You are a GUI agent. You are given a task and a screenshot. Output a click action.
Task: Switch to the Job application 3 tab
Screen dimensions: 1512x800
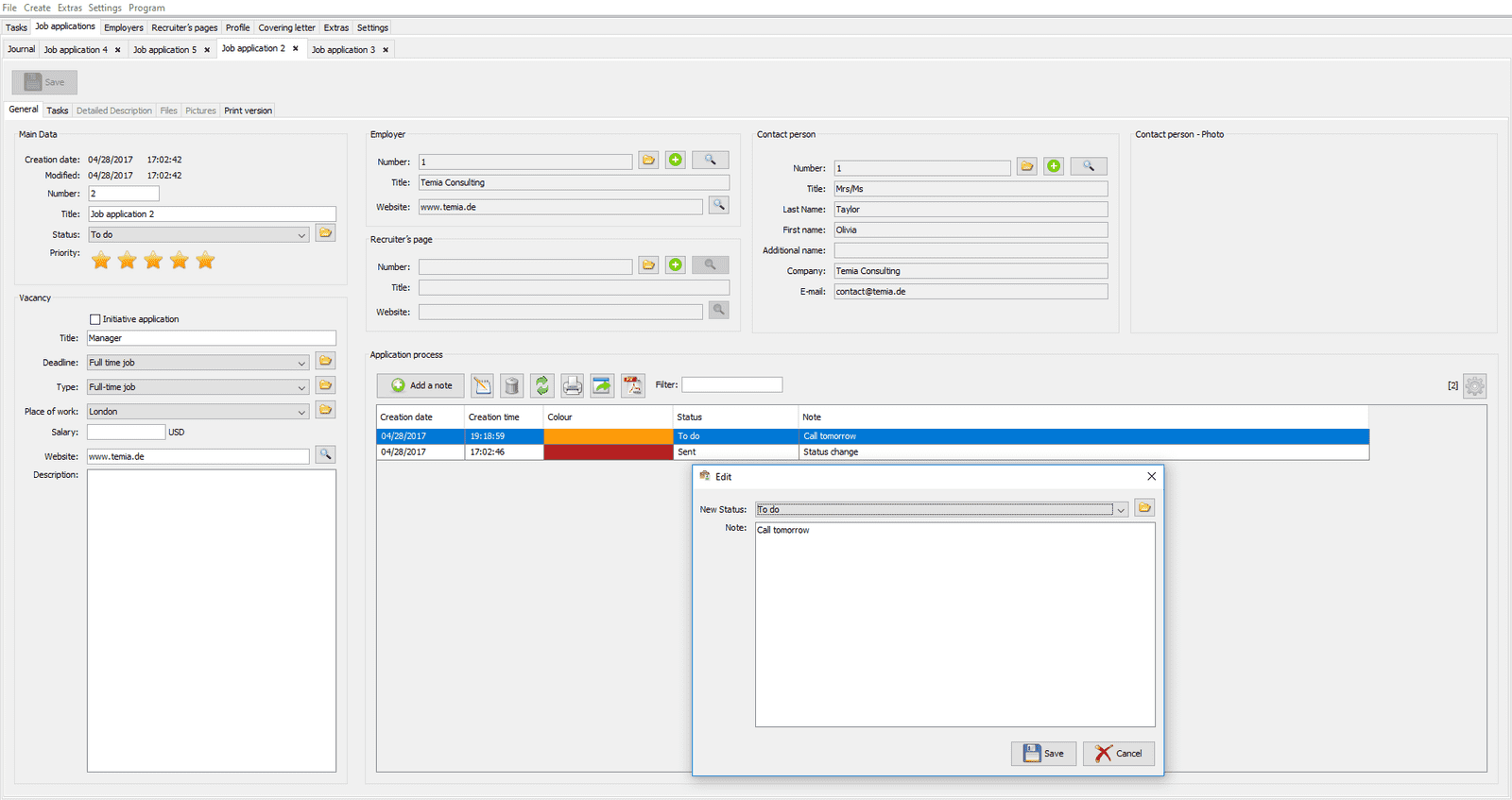pyautogui.click(x=343, y=50)
